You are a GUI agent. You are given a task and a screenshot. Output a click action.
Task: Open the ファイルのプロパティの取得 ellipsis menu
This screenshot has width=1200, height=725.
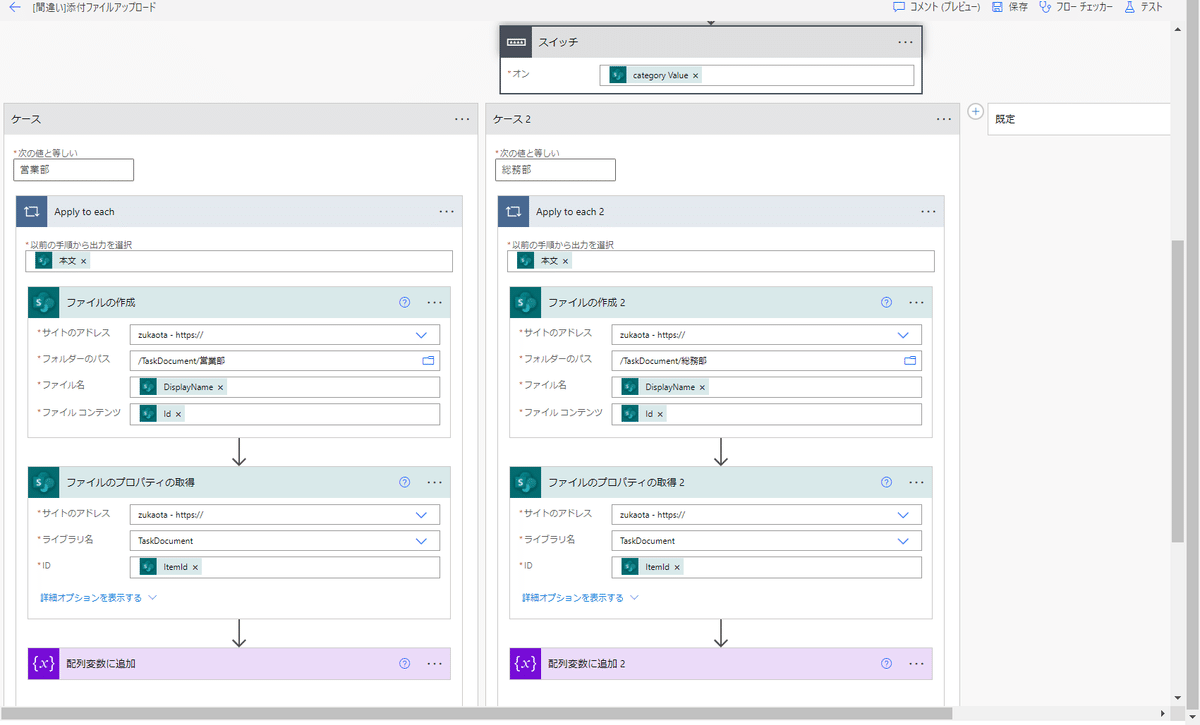434,482
